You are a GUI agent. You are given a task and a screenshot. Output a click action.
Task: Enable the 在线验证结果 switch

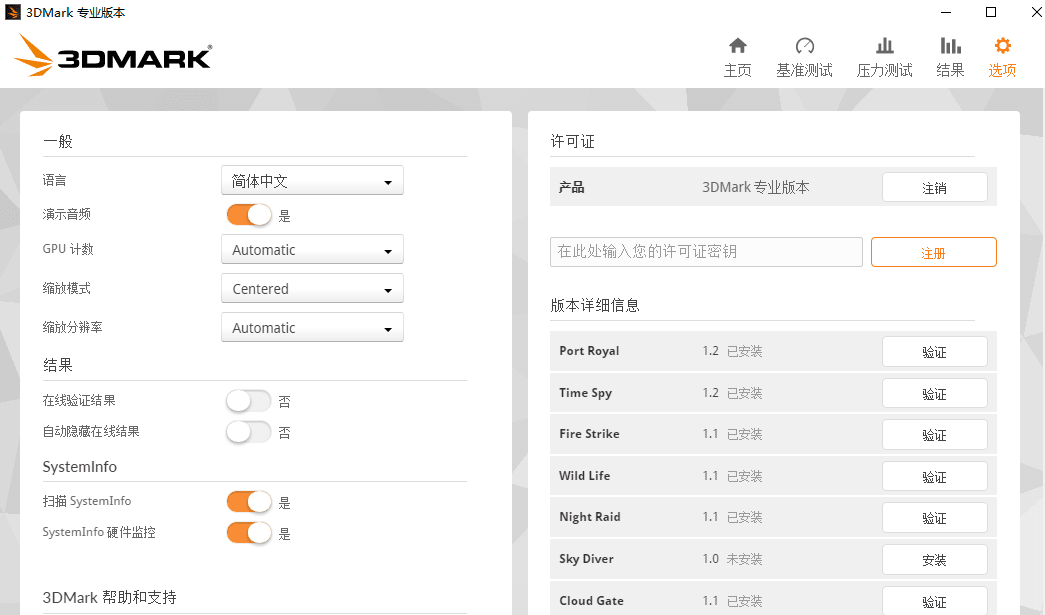pos(249,400)
